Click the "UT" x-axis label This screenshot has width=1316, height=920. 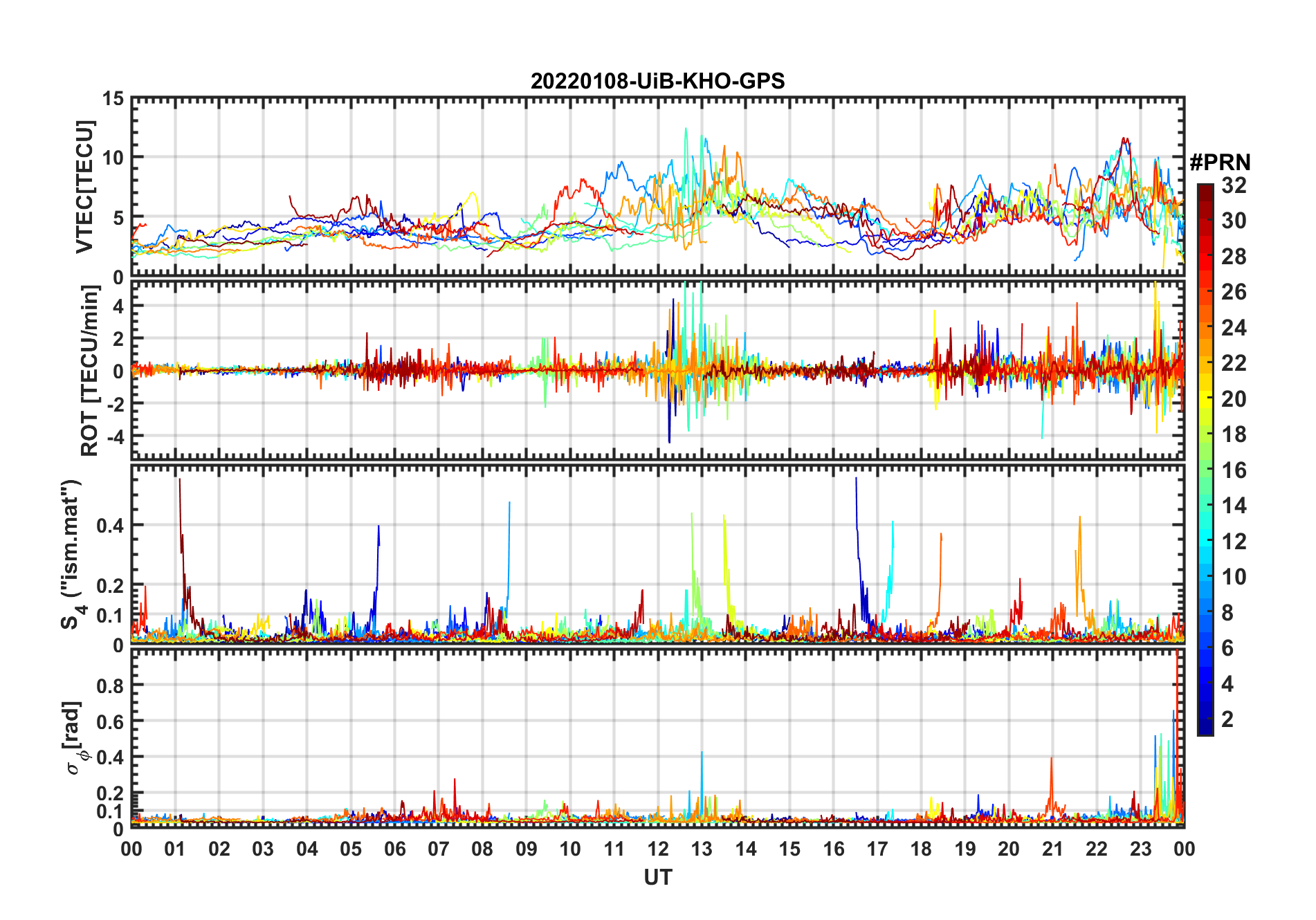pyautogui.click(x=657, y=877)
